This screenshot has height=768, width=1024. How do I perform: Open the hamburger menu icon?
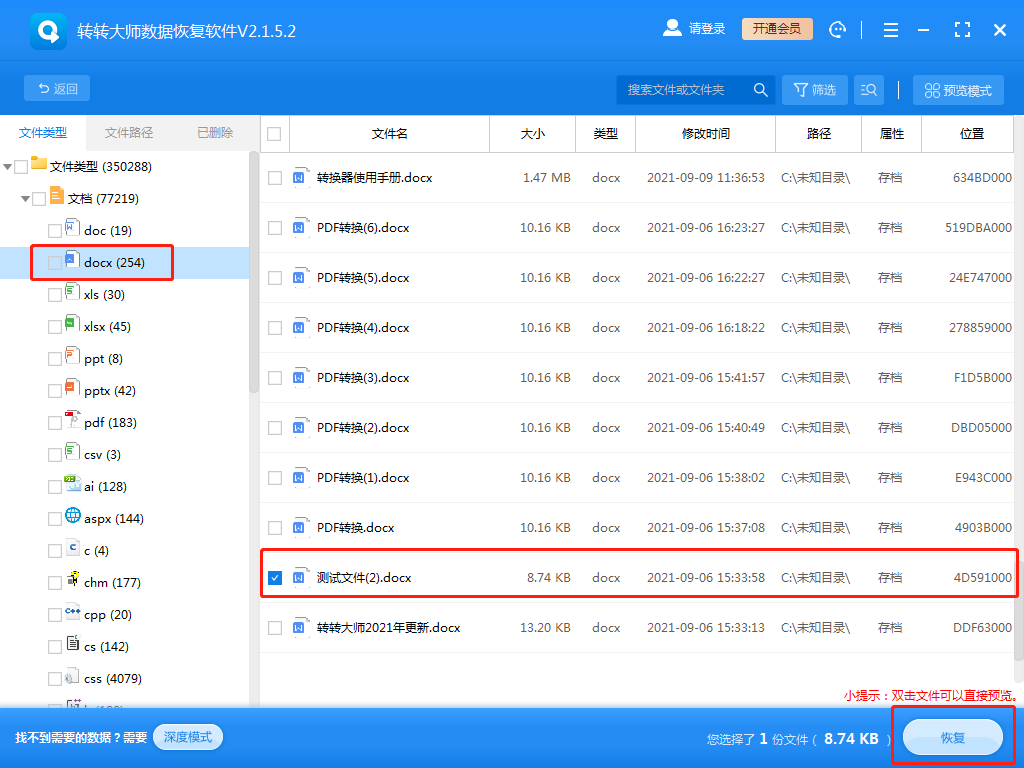click(x=891, y=29)
